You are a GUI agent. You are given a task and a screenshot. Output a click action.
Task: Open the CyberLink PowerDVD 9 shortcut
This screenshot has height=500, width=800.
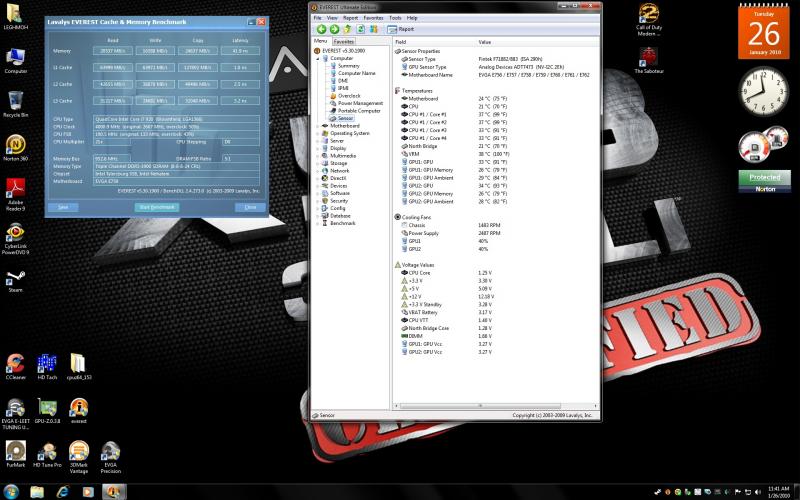point(15,238)
